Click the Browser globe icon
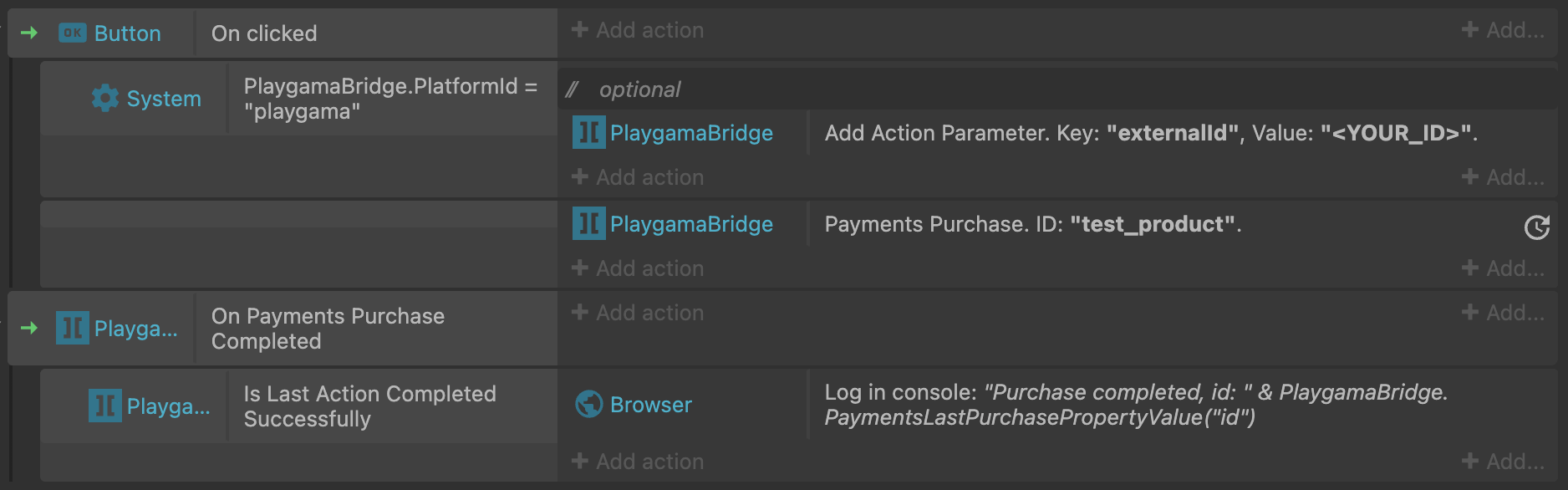 [588, 405]
